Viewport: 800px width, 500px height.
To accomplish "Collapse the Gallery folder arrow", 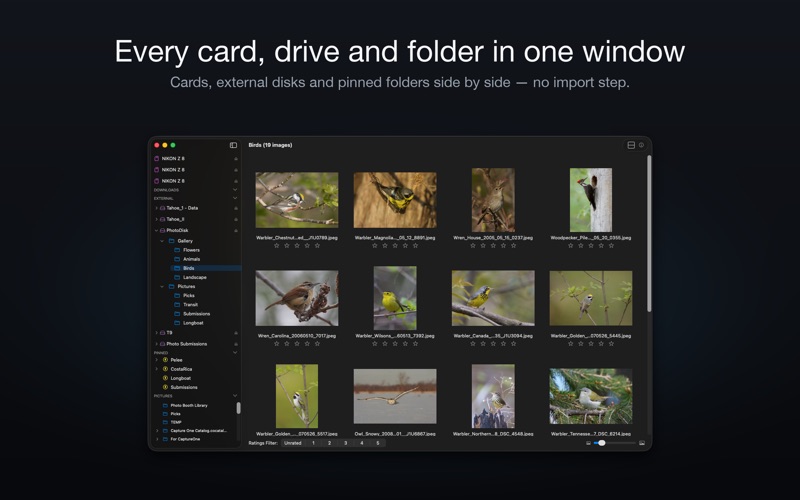I will (x=162, y=241).
